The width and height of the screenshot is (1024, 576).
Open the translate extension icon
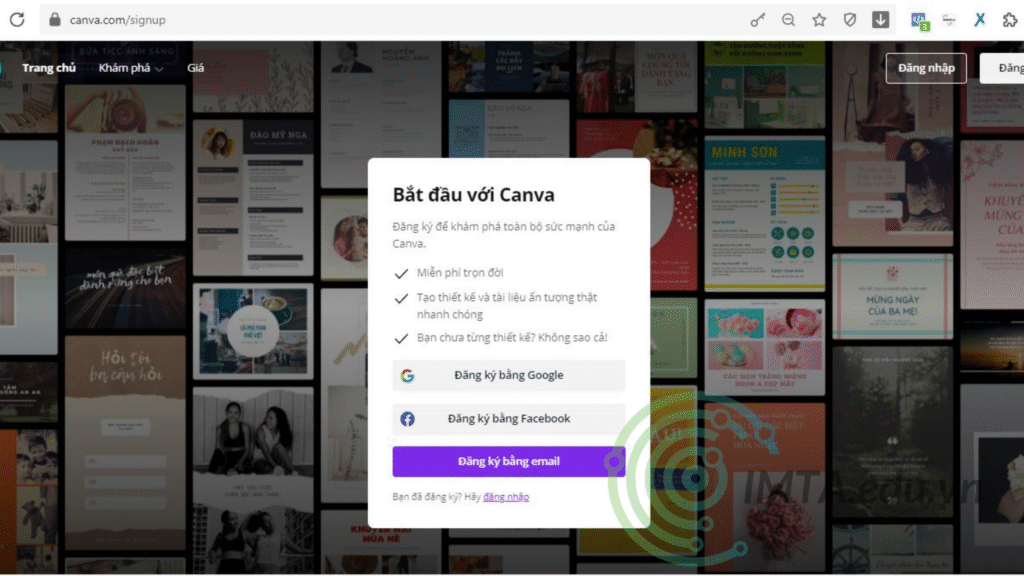click(x=920, y=21)
